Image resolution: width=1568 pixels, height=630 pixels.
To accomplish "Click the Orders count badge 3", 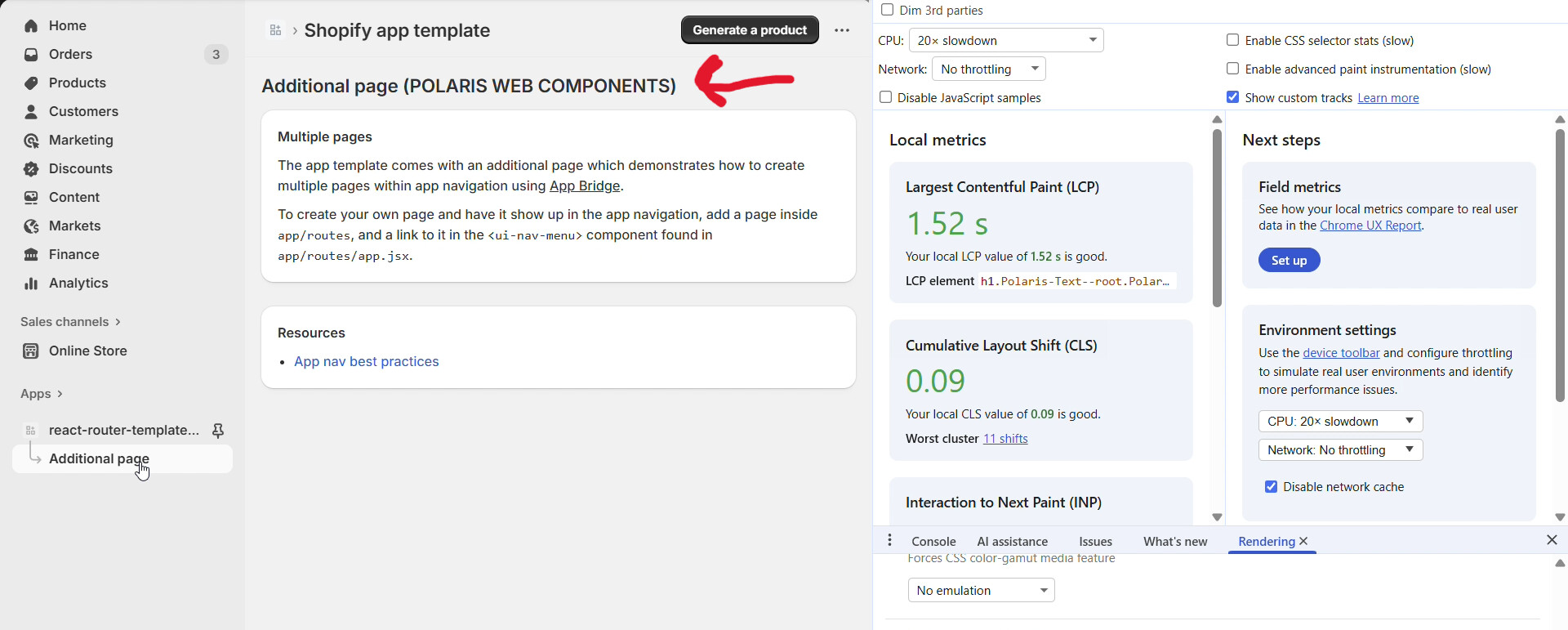I will [x=216, y=55].
